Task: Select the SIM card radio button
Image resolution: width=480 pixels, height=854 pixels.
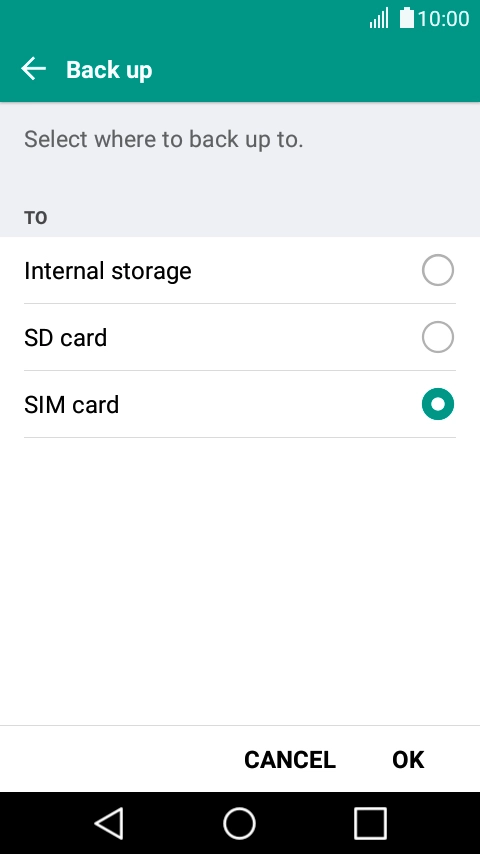Action: (x=438, y=404)
